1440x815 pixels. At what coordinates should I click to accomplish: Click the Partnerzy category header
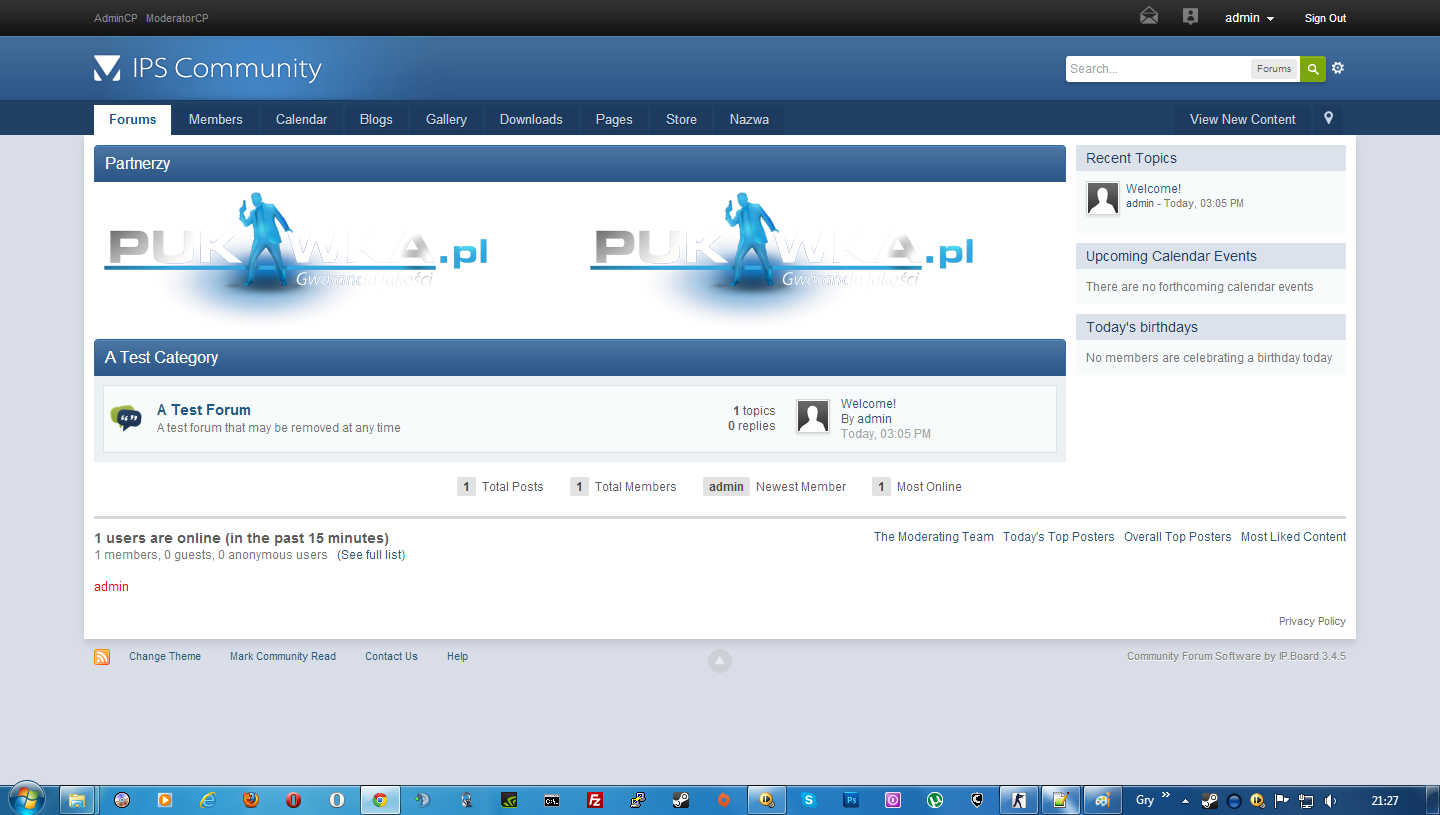click(580, 163)
